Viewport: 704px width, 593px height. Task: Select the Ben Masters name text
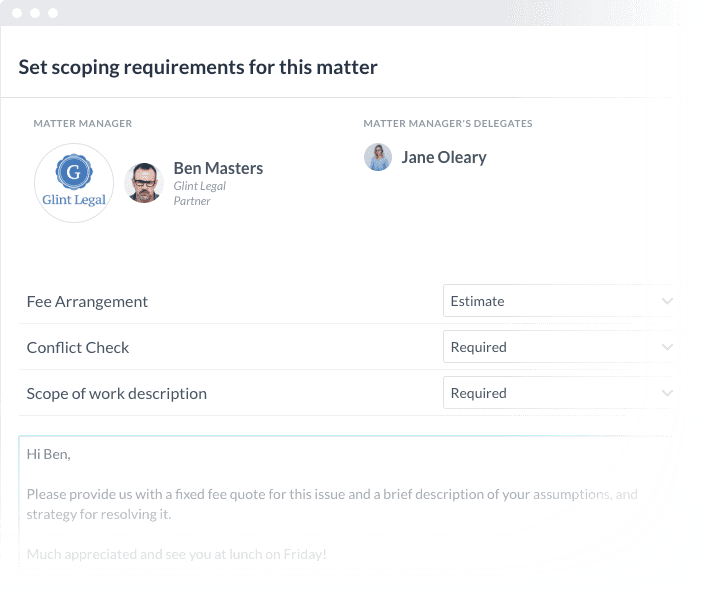tap(218, 168)
